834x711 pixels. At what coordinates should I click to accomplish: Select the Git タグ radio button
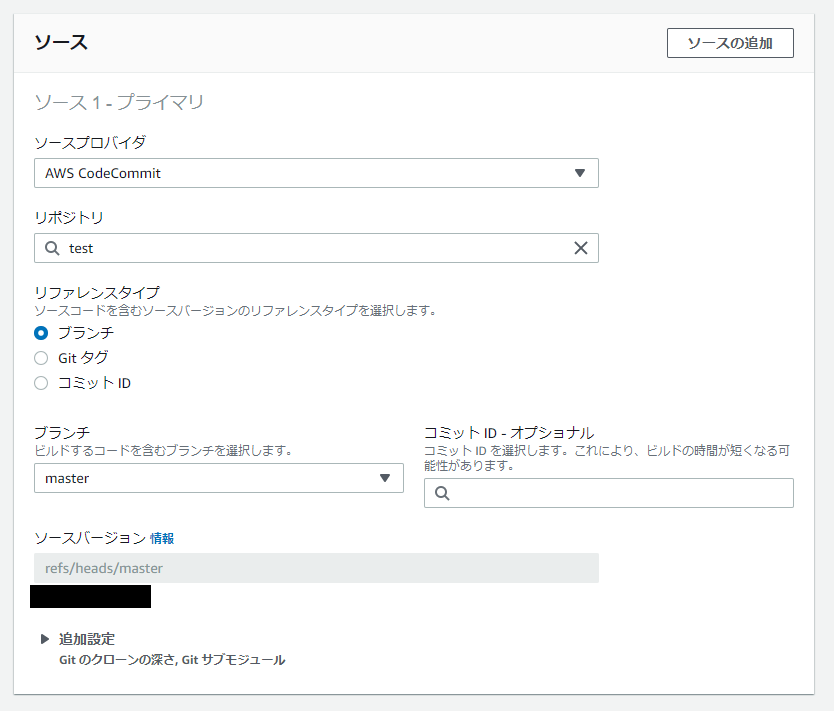click(41, 358)
